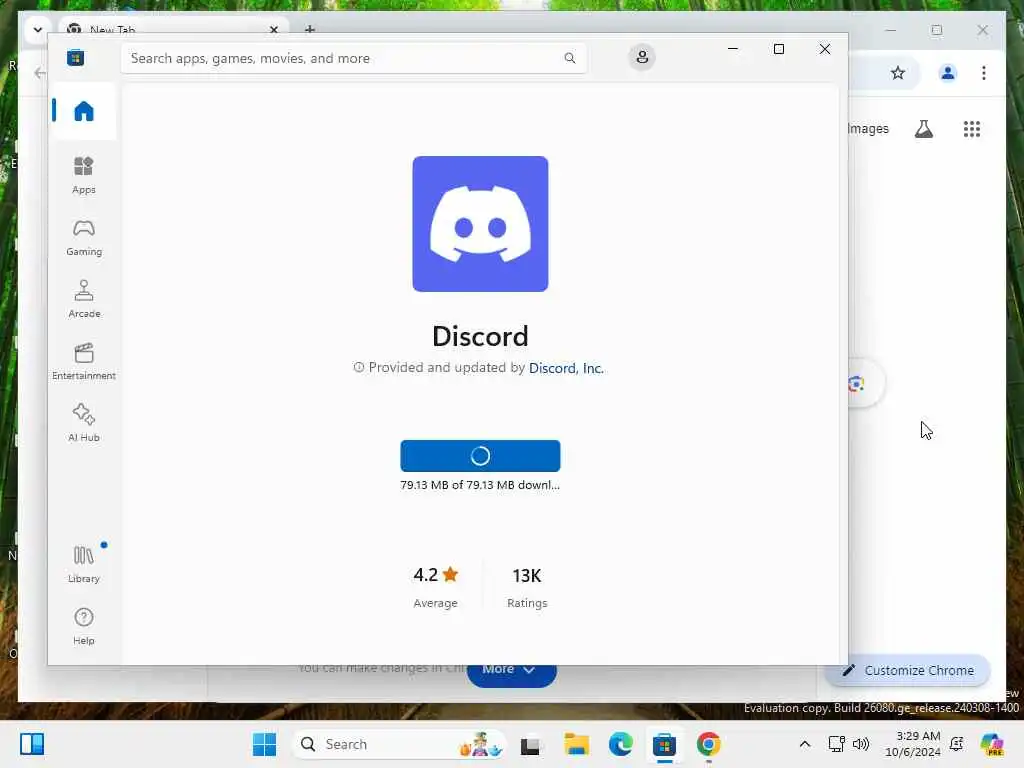Open Widgets panel from taskbar

pyautogui.click(x=32, y=744)
